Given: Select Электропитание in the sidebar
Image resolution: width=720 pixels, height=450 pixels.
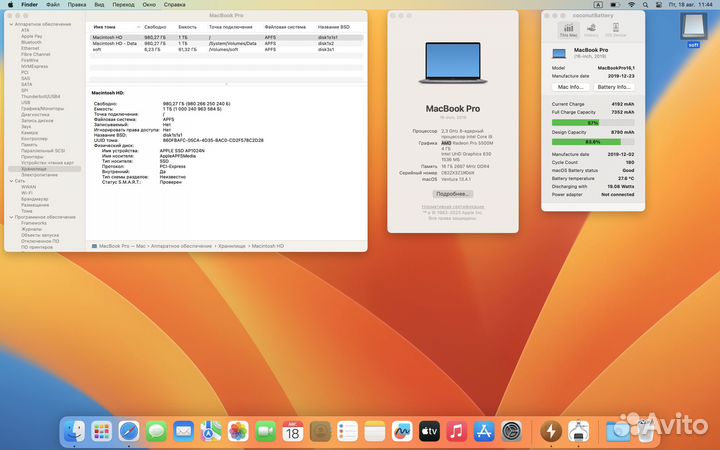Looking at the screenshot, I should coord(39,175).
